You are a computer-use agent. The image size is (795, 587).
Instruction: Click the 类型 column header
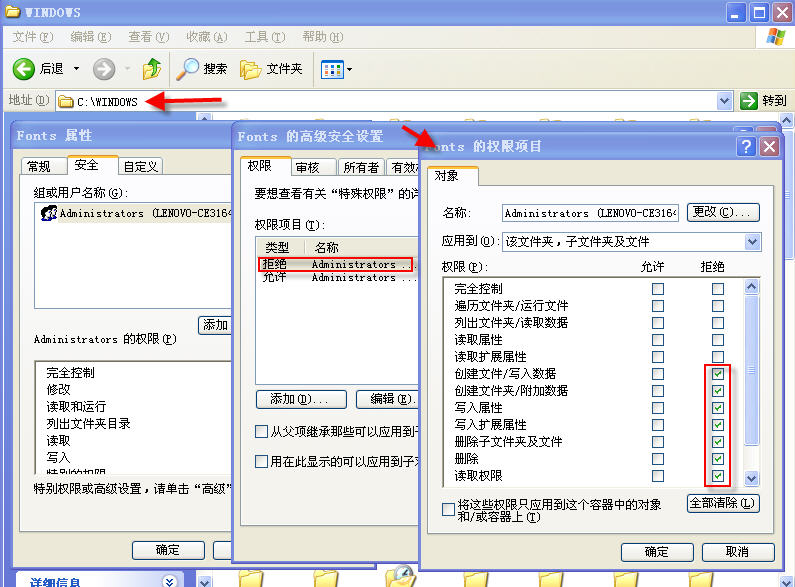click(x=280, y=248)
